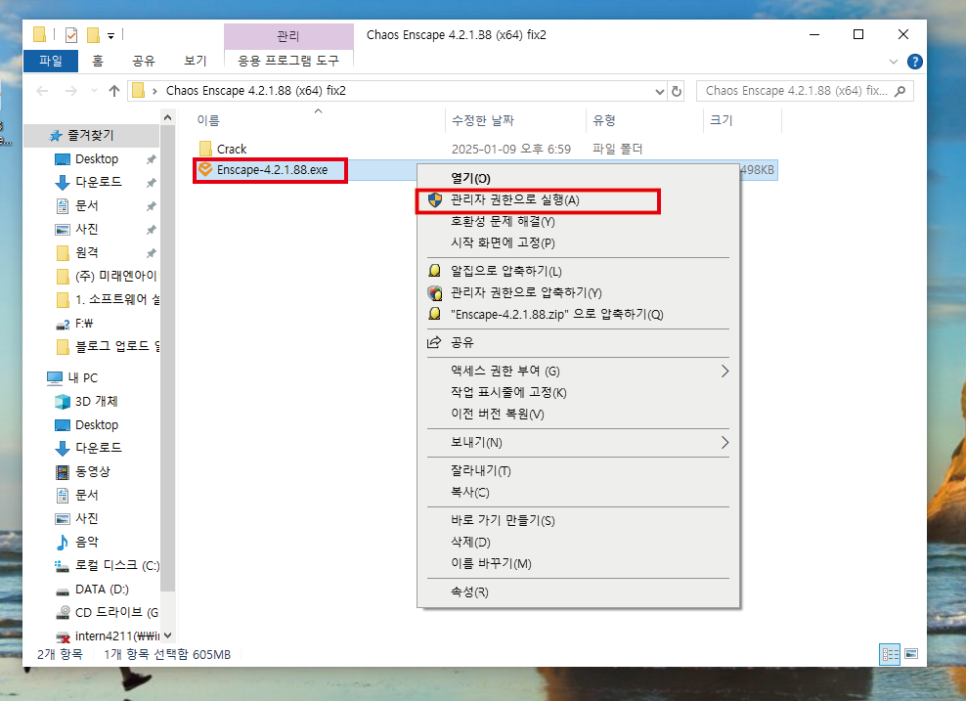
Task: Click the search magnifier icon
Action: pos(900,91)
